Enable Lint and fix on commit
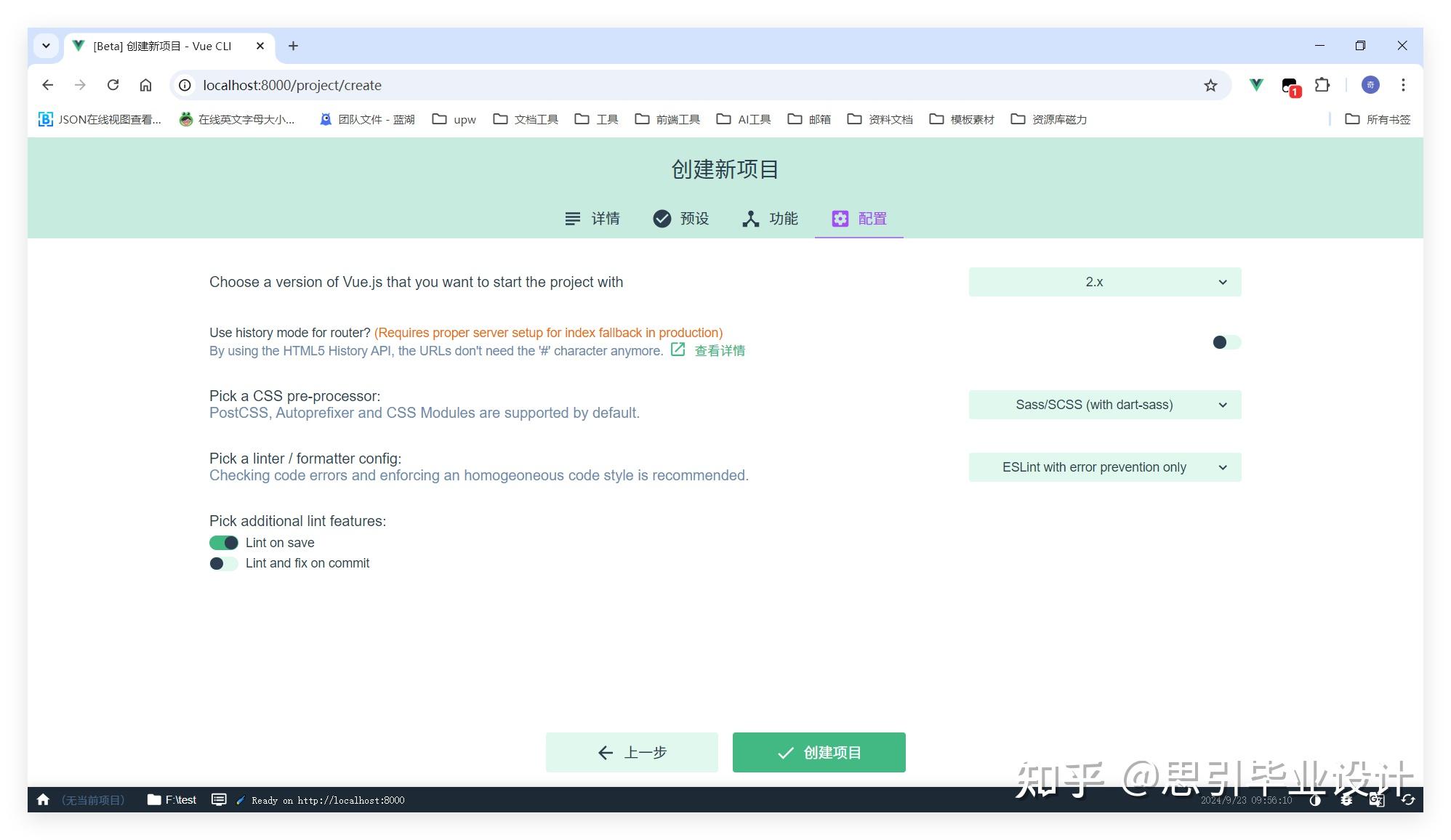The height and width of the screenshot is (840, 1451). click(224, 563)
